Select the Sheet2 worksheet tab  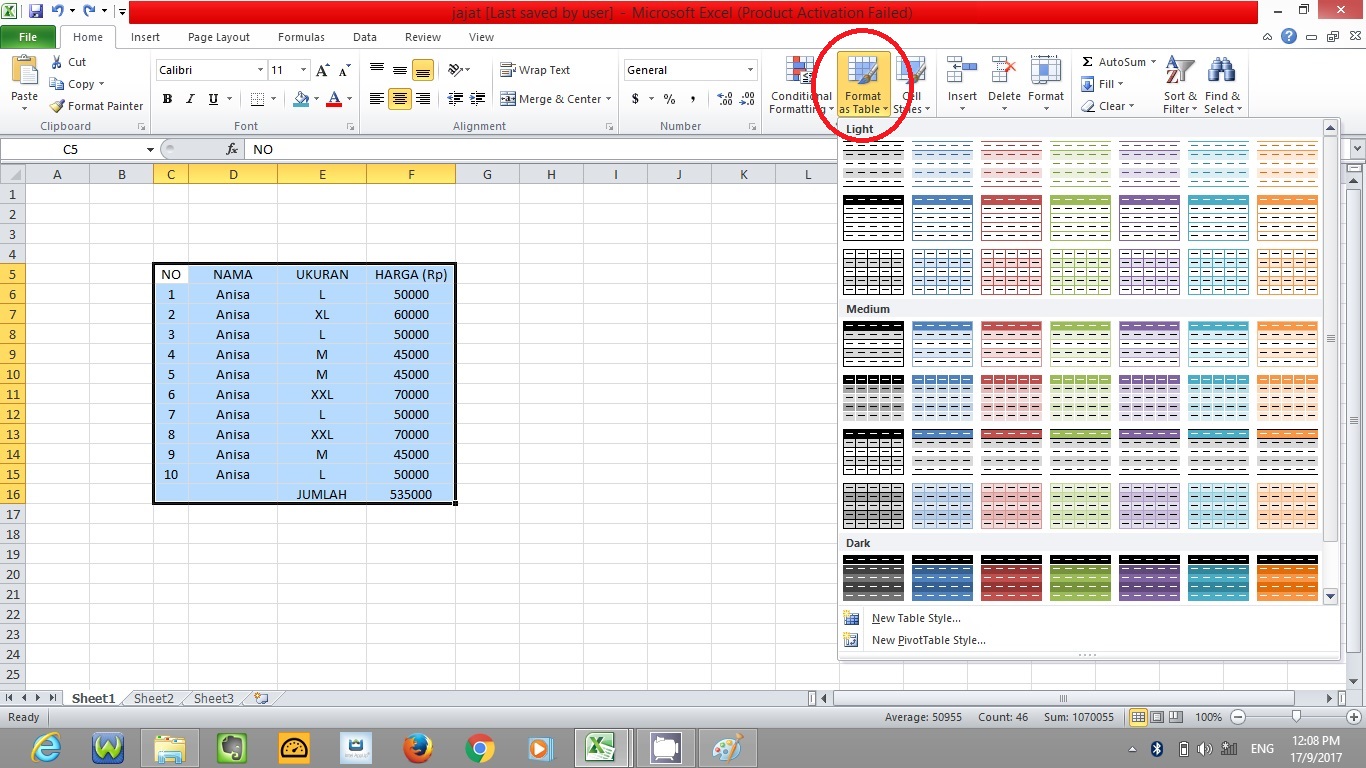click(152, 698)
